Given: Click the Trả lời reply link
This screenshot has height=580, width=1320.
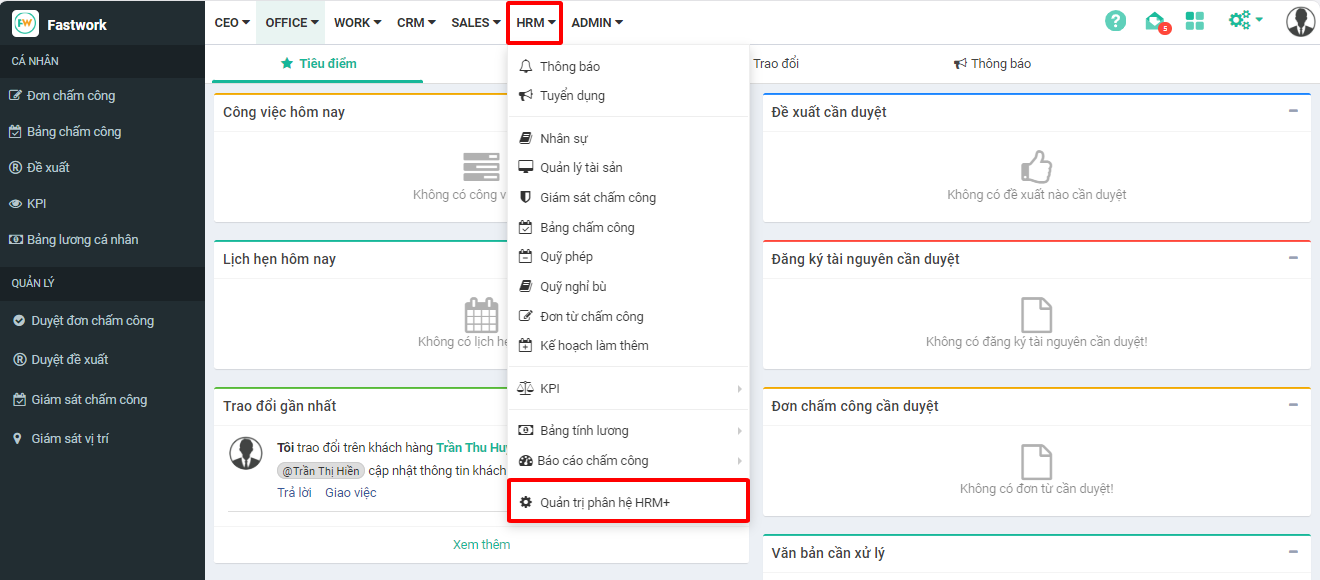Looking at the screenshot, I should click(x=294, y=492).
